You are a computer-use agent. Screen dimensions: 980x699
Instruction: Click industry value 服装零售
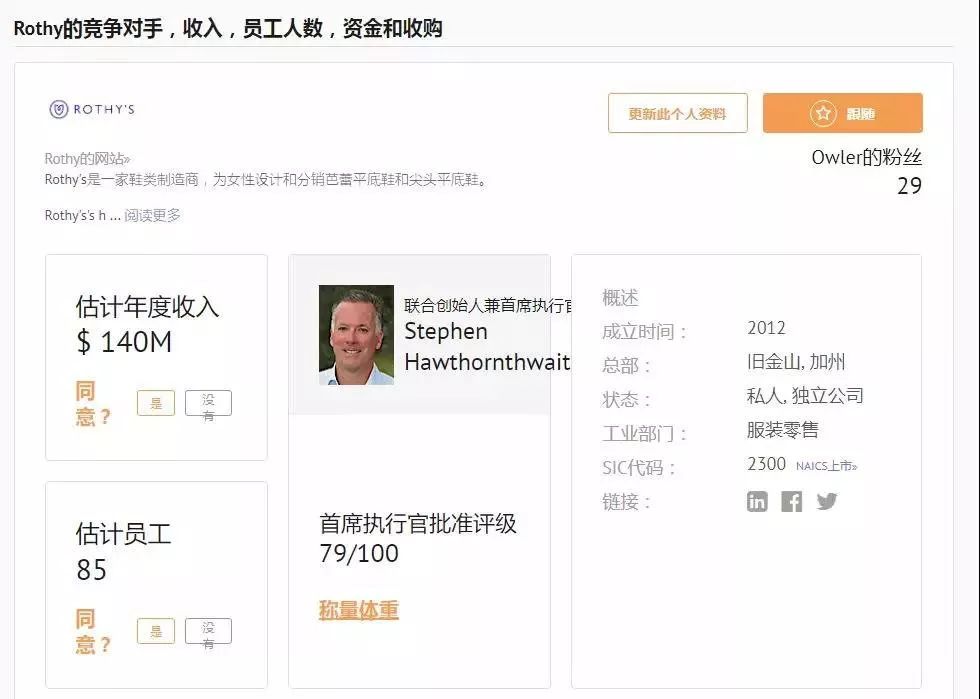(782, 430)
